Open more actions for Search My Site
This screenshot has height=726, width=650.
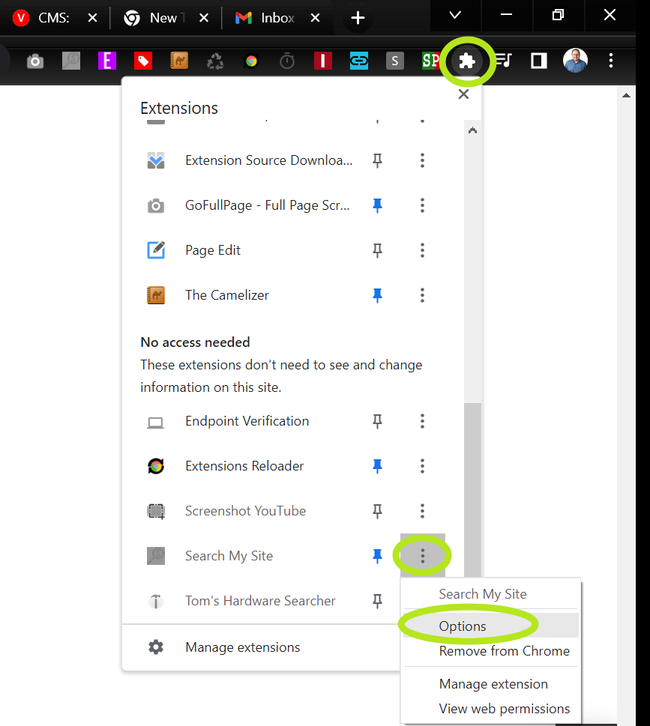422,556
